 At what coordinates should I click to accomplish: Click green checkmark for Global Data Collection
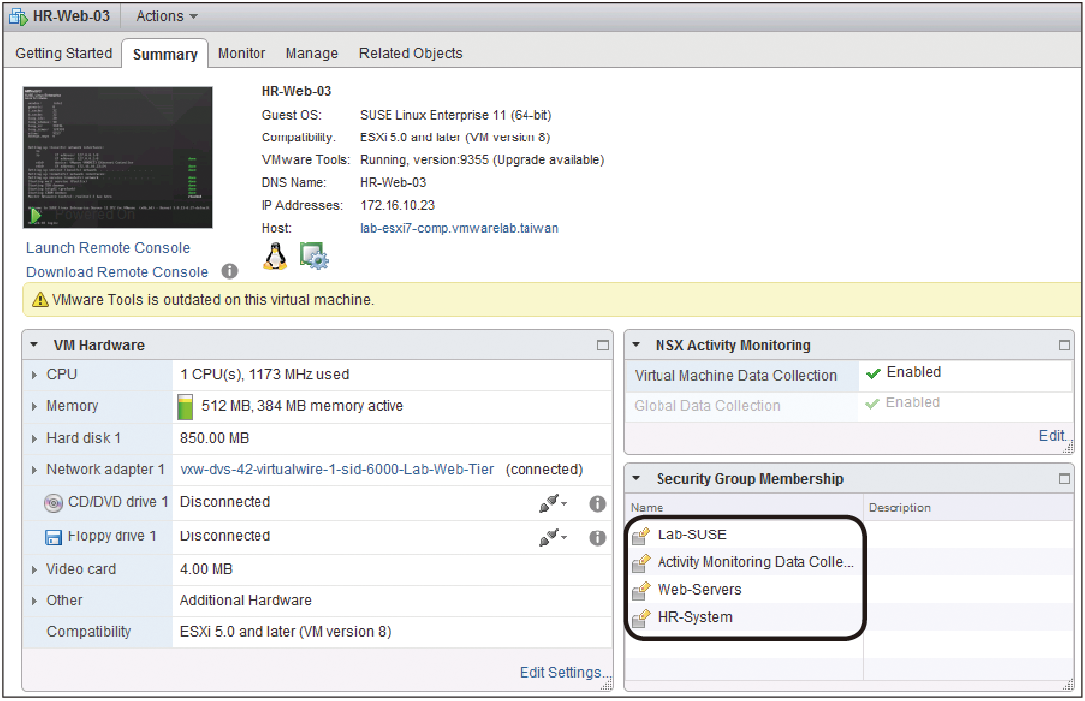tap(873, 403)
